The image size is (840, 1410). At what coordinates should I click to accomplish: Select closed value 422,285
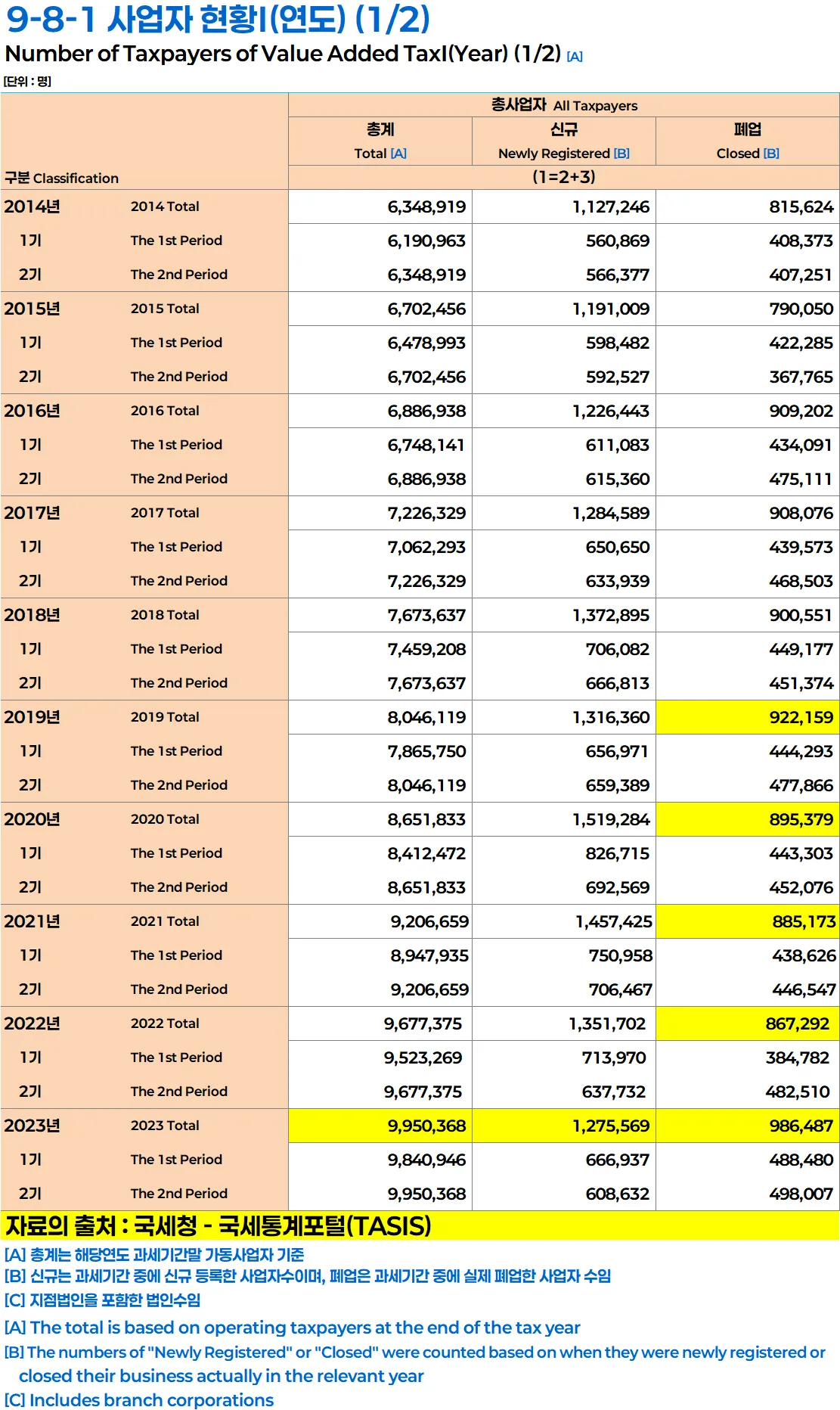click(x=801, y=343)
